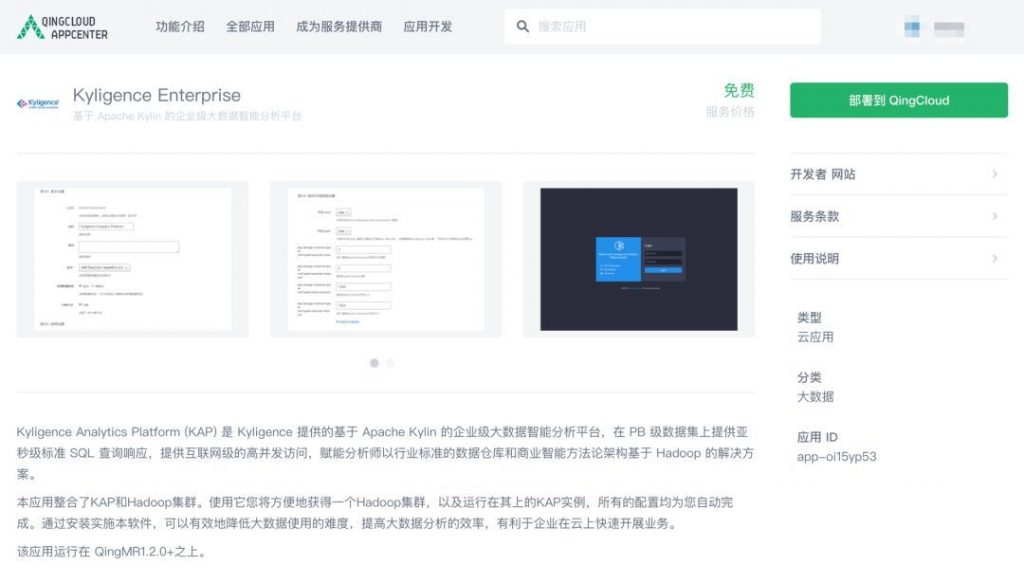Click the blurred user avatar icon
Image resolution: width=1024 pixels, height=583 pixels.
(x=912, y=28)
